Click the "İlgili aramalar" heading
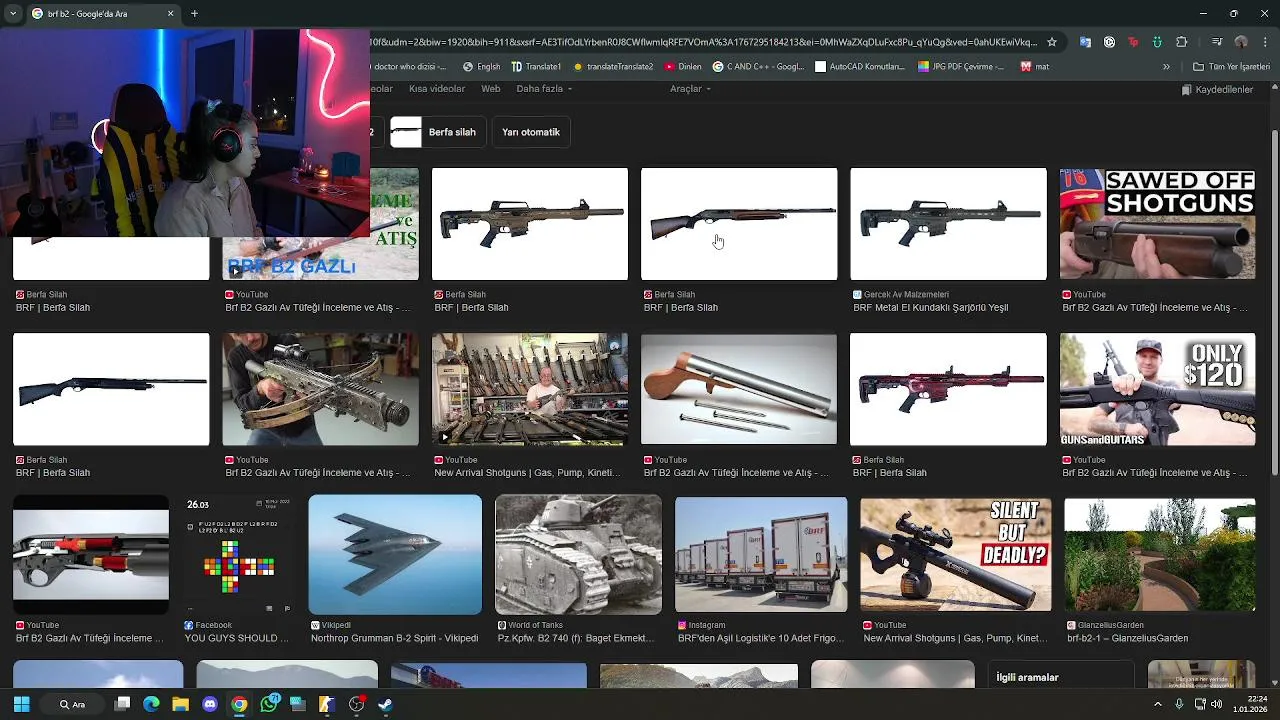Viewport: 1280px width, 720px height. point(1027,677)
